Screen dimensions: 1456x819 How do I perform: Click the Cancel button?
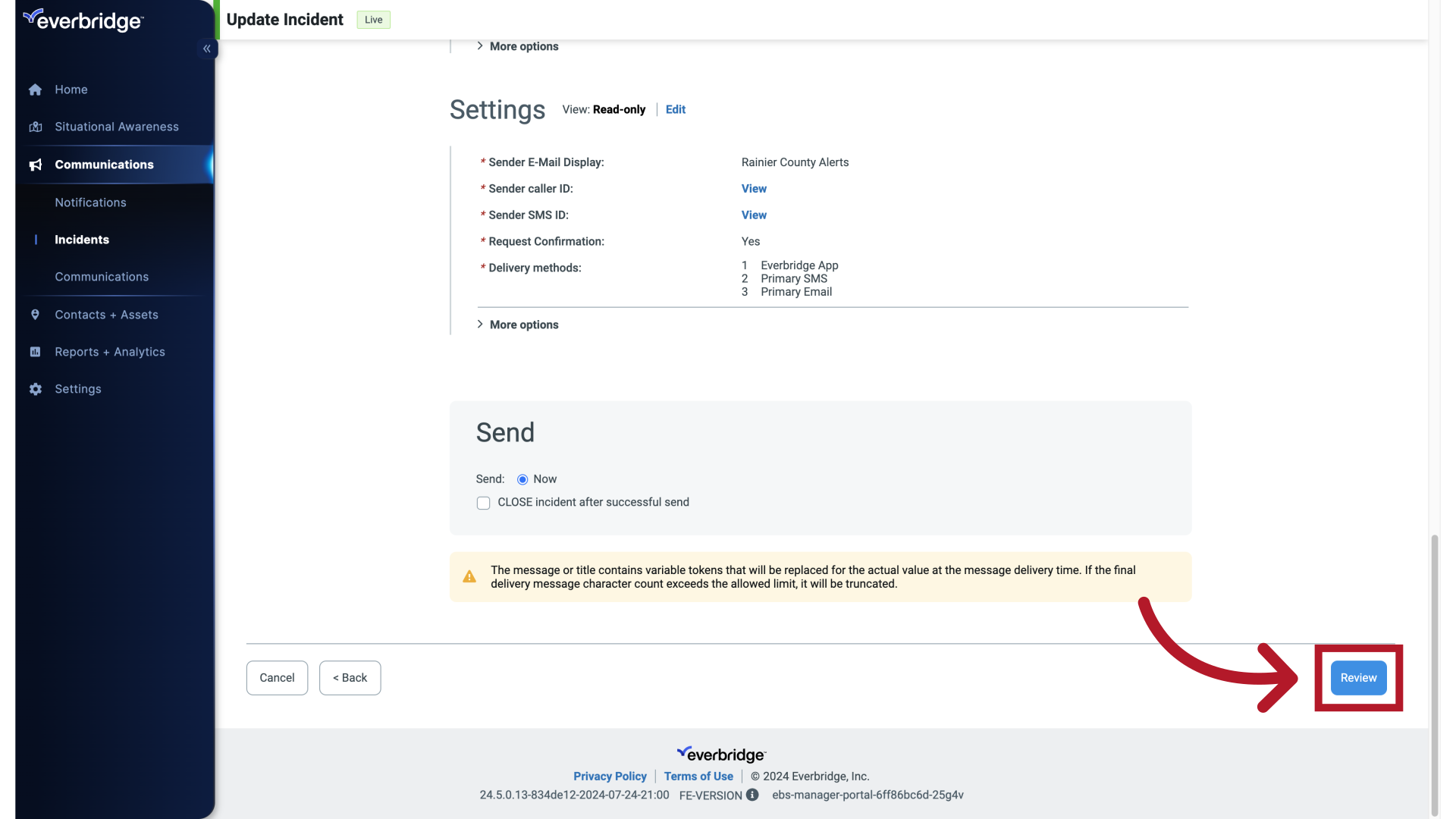[277, 677]
